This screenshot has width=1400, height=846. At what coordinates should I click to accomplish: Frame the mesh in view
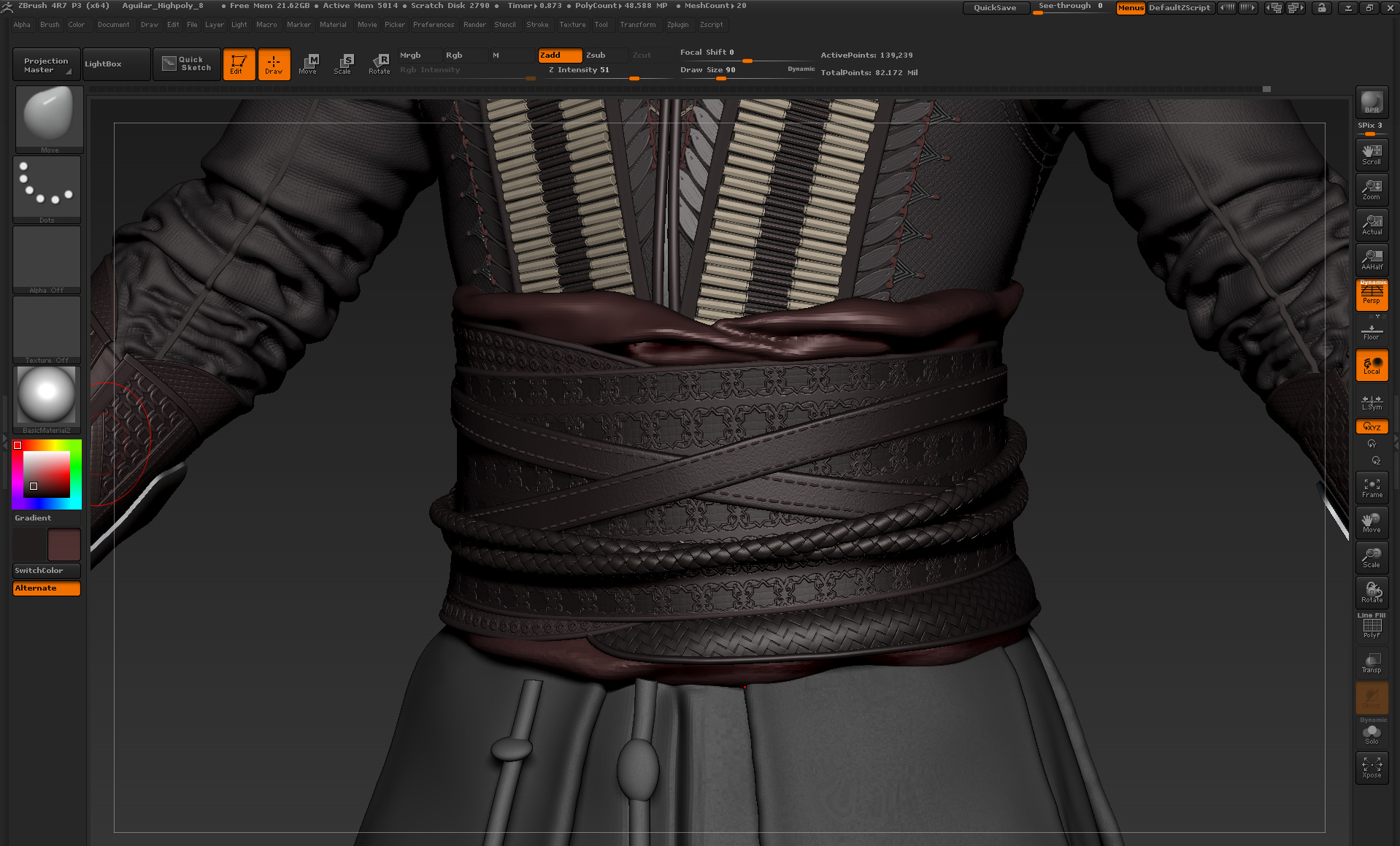tap(1372, 488)
